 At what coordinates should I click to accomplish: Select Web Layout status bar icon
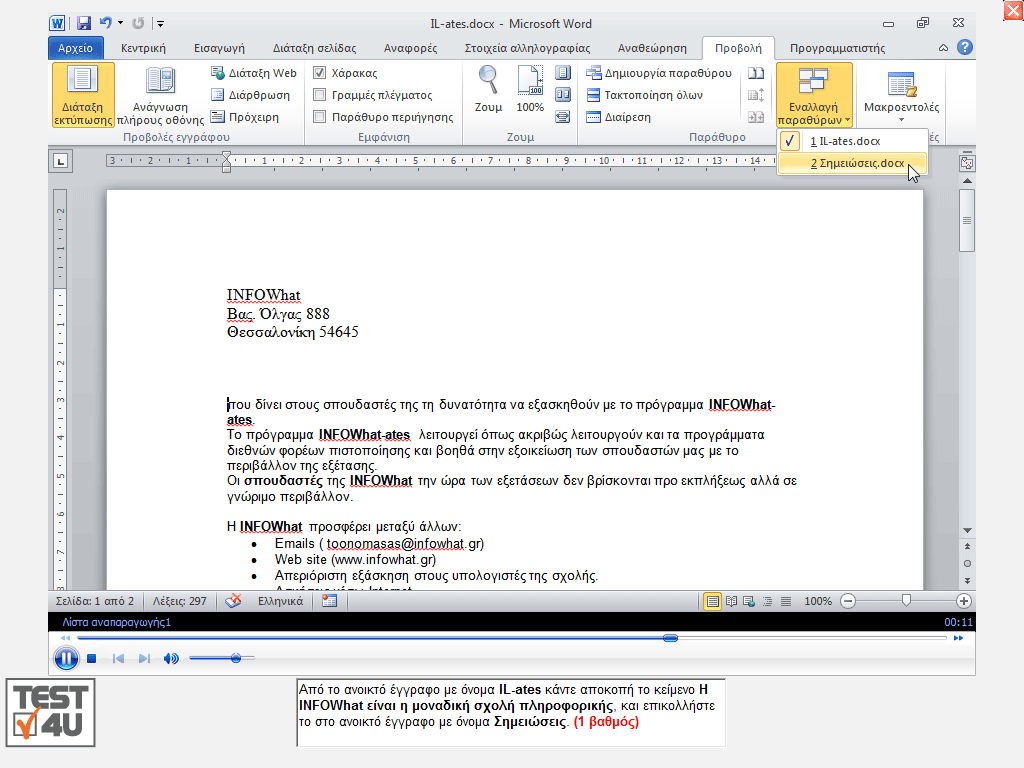point(749,601)
